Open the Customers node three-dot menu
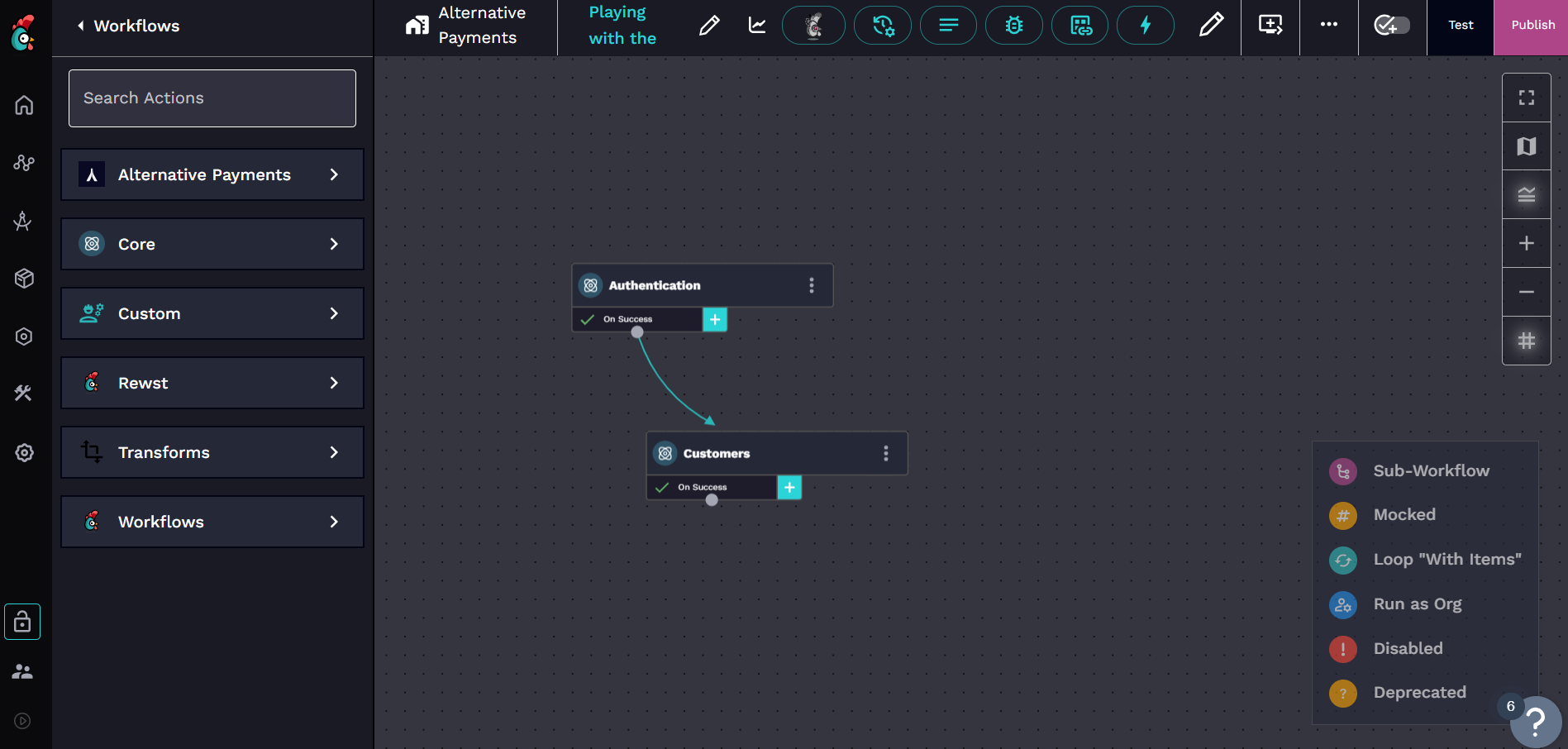This screenshot has width=1568, height=749. point(885,454)
